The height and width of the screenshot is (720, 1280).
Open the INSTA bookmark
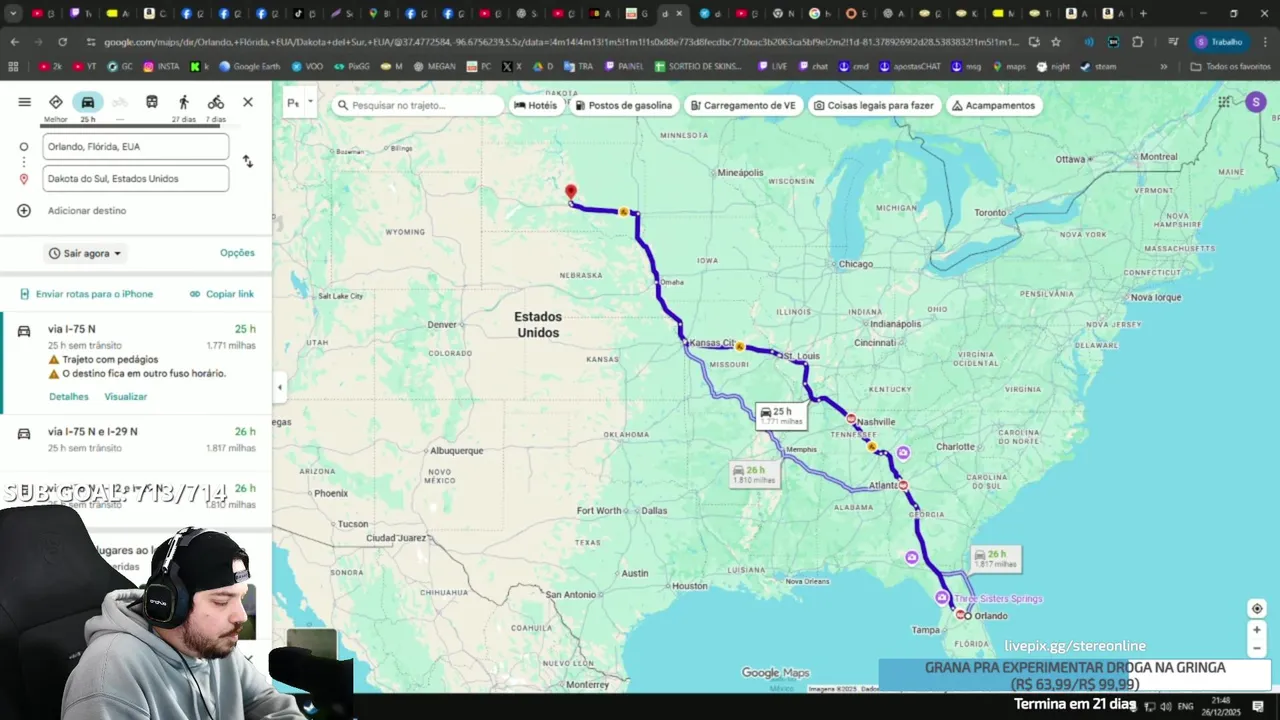(161, 66)
